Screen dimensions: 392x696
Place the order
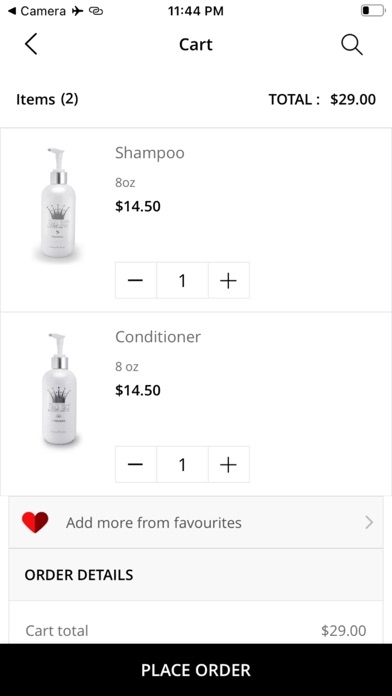(196, 670)
